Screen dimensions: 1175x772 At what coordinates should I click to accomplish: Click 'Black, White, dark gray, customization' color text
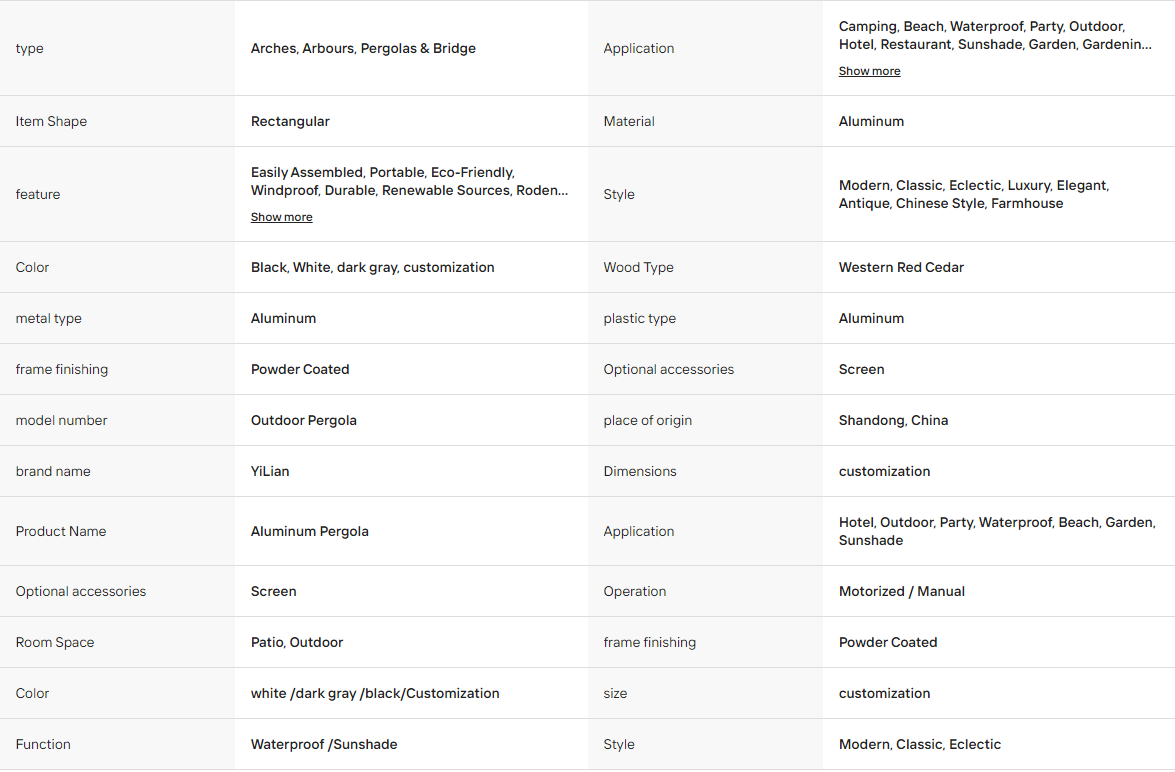(x=372, y=268)
